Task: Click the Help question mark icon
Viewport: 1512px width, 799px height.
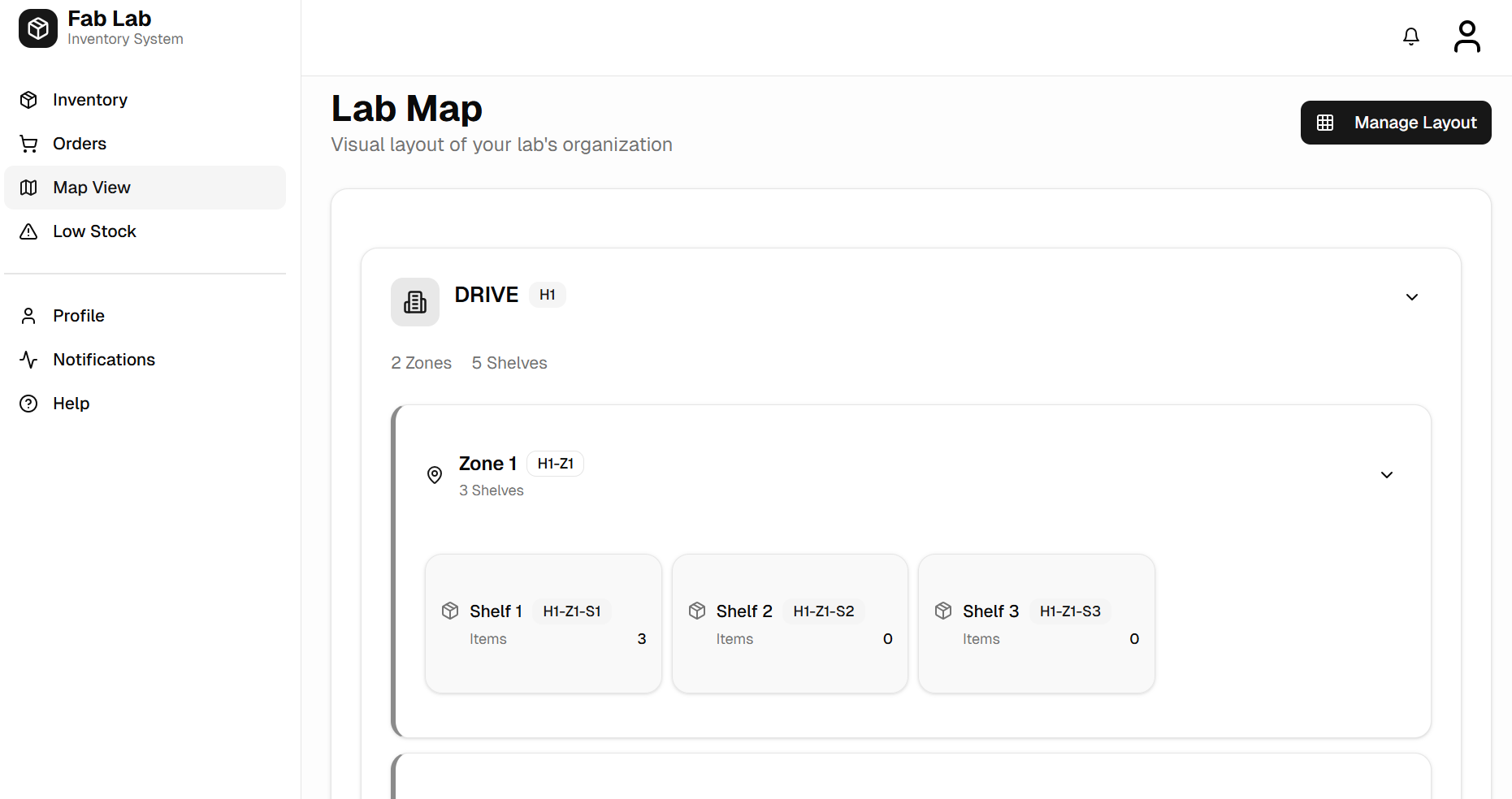Action: click(x=28, y=404)
